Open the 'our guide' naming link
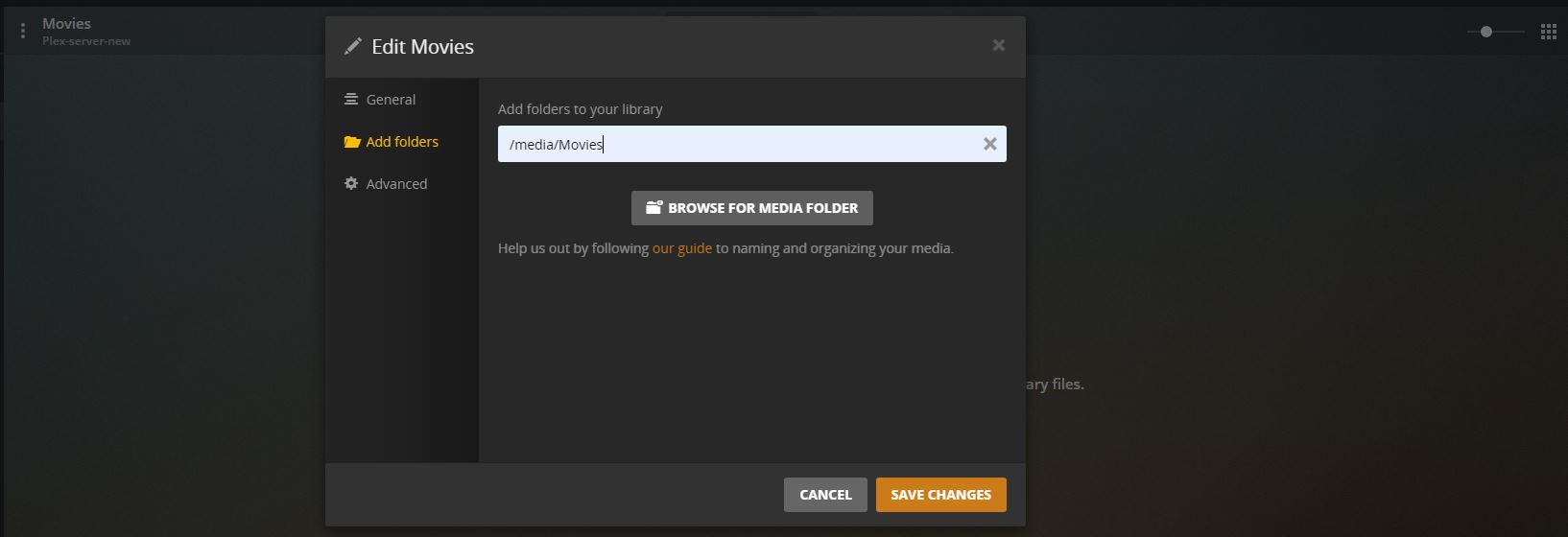The width and height of the screenshot is (1568, 537). click(x=682, y=248)
